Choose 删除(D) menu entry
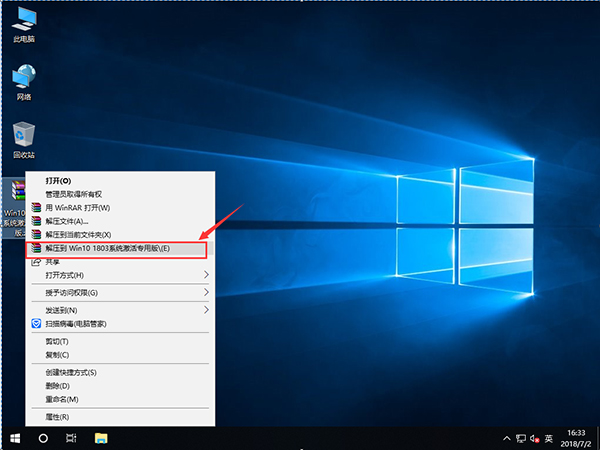The height and width of the screenshot is (450, 600). [120, 386]
